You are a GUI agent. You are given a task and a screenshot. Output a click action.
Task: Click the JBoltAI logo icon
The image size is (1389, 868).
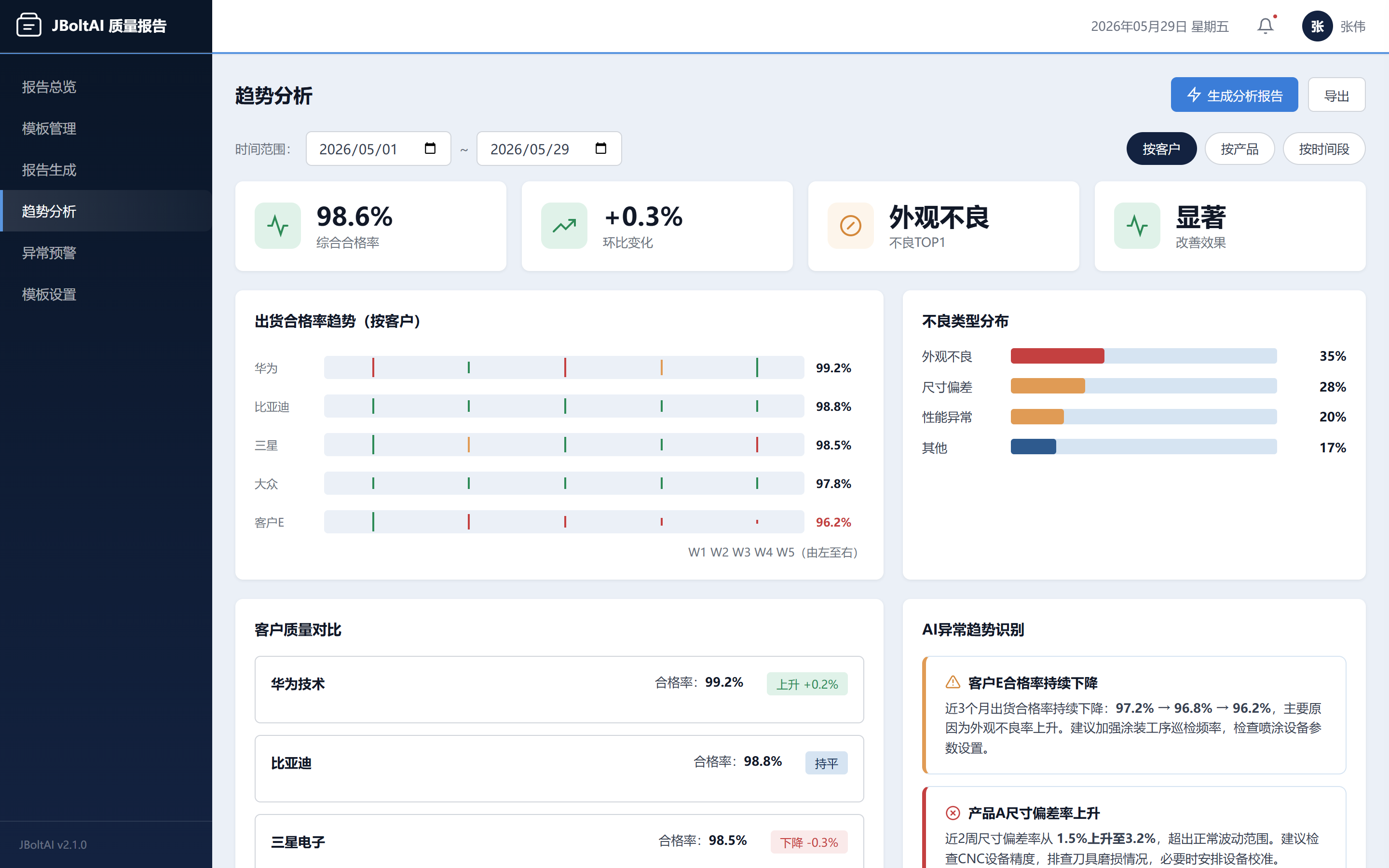coord(29,25)
